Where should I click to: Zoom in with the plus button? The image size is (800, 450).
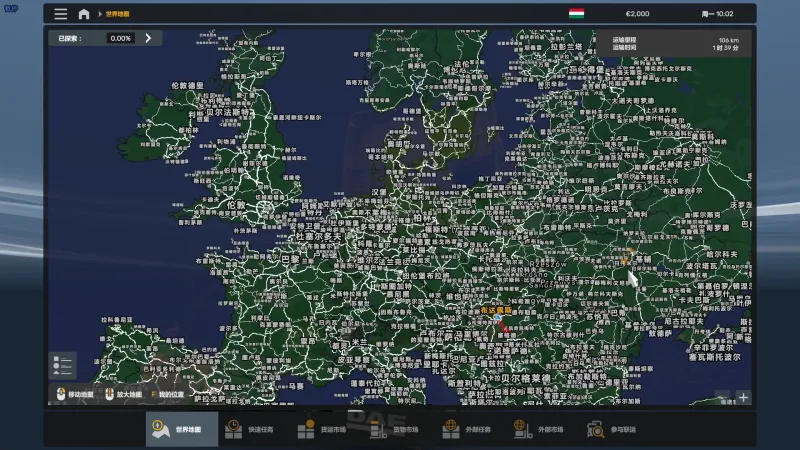(x=743, y=397)
